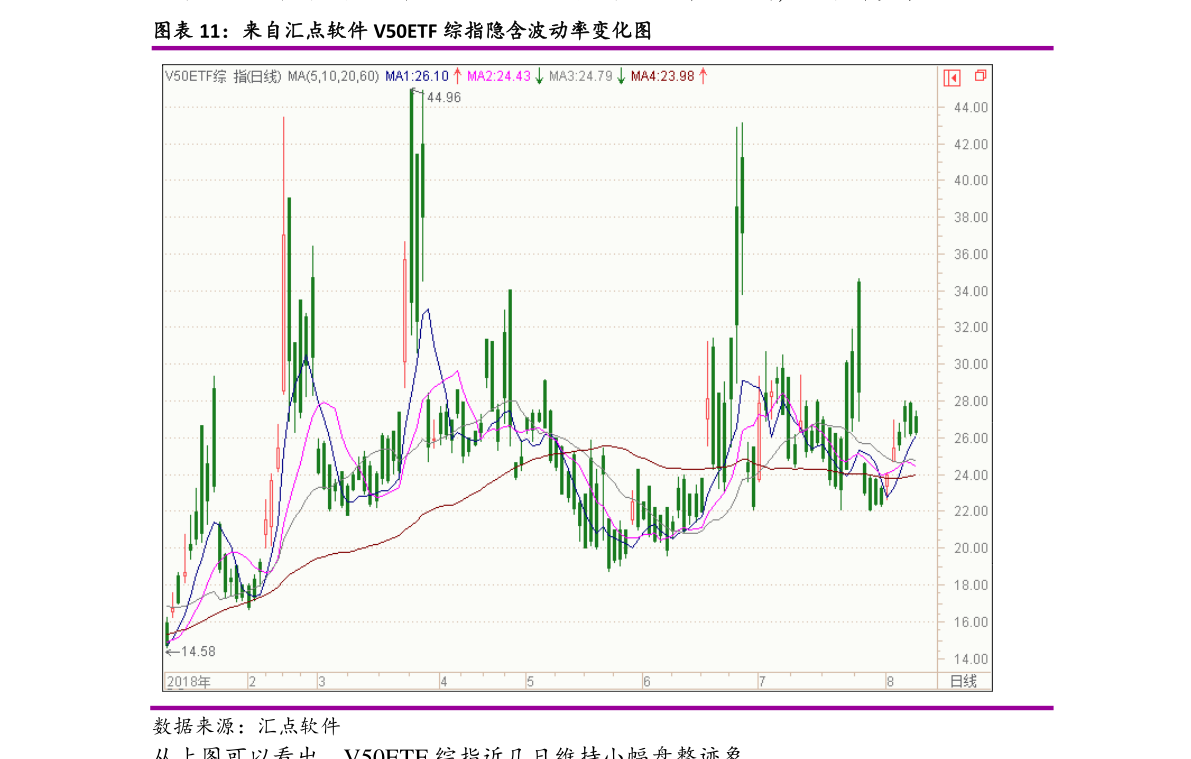
Task: Select the MA1:26.10 indicator label
Action: coord(417,76)
